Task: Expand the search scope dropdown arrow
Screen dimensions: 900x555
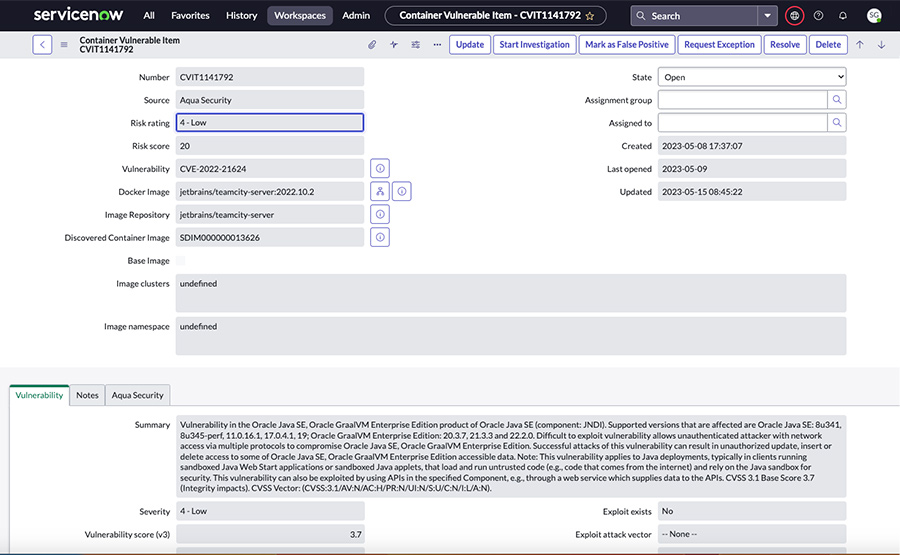Action: tap(767, 16)
